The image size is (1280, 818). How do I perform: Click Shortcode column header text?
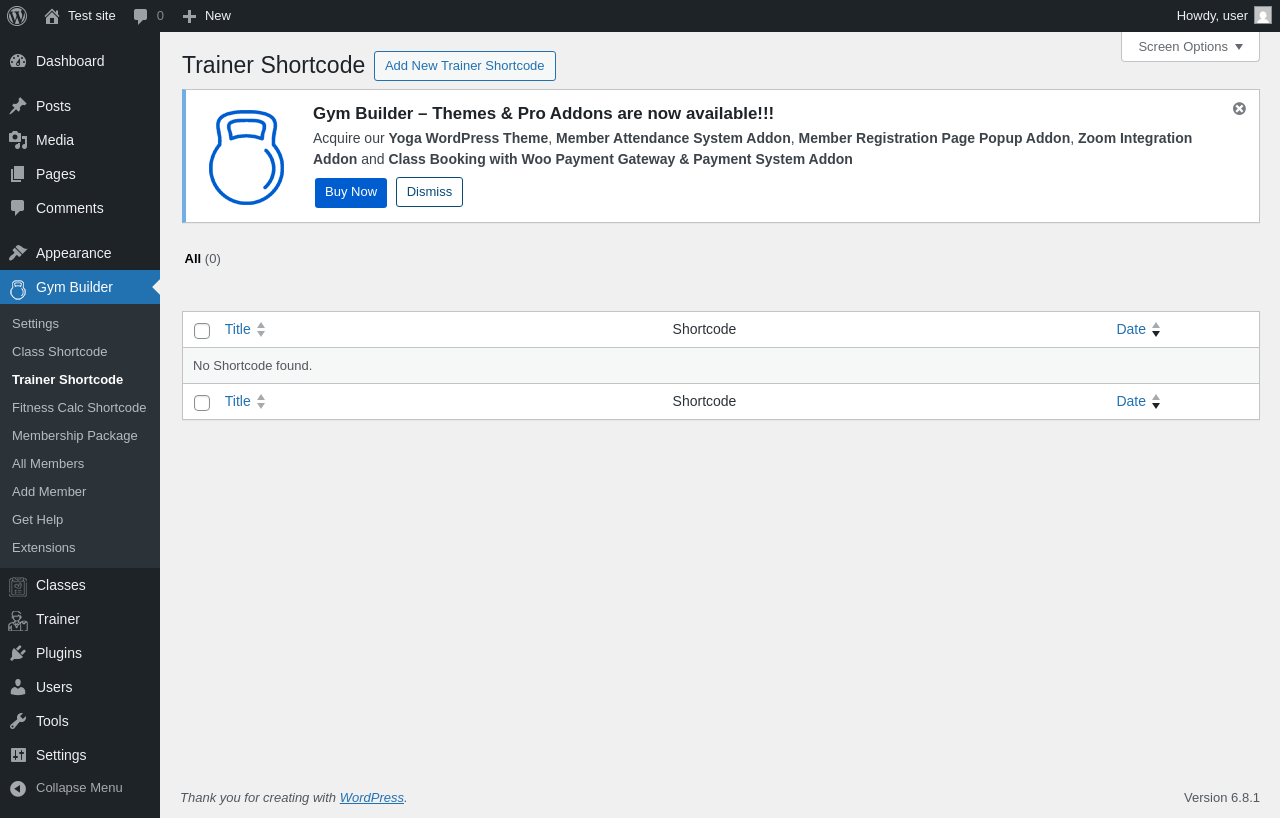point(704,329)
